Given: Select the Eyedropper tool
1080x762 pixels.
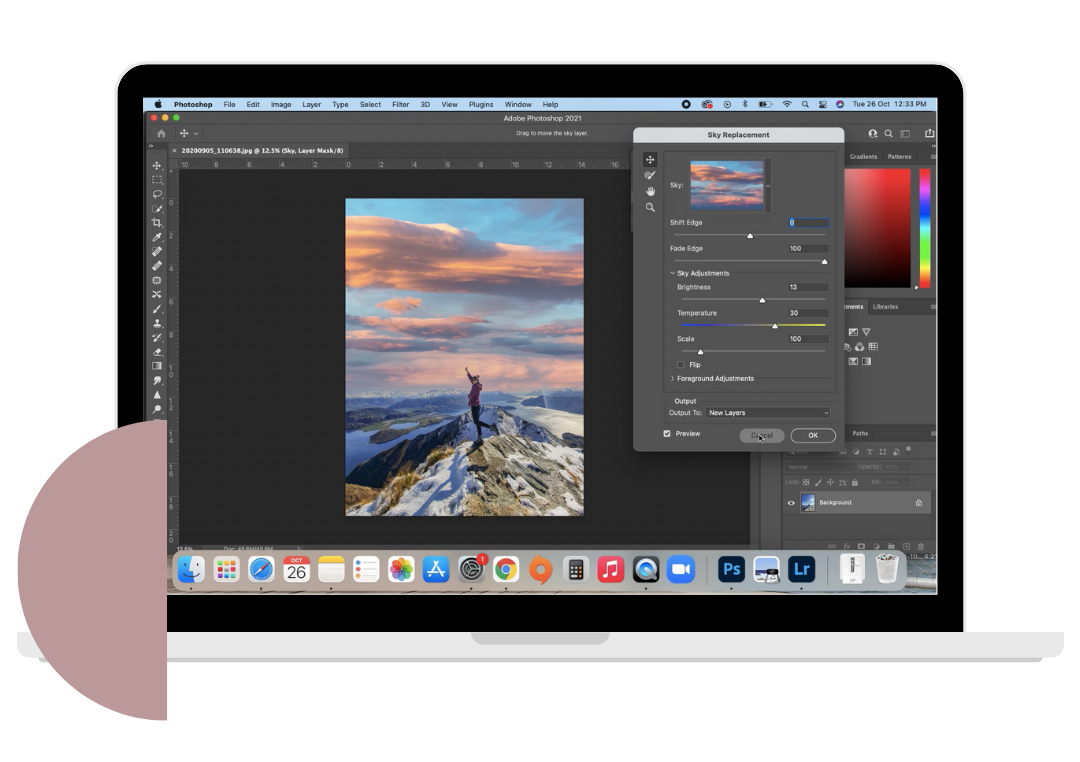Looking at the screenshot, I should point(157,237).
